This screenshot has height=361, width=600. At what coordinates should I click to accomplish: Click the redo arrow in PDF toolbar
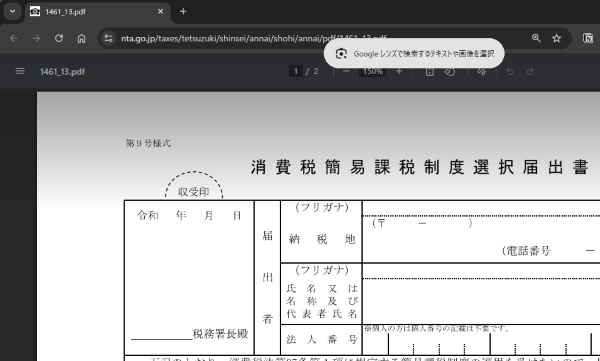tap(530, 72)
